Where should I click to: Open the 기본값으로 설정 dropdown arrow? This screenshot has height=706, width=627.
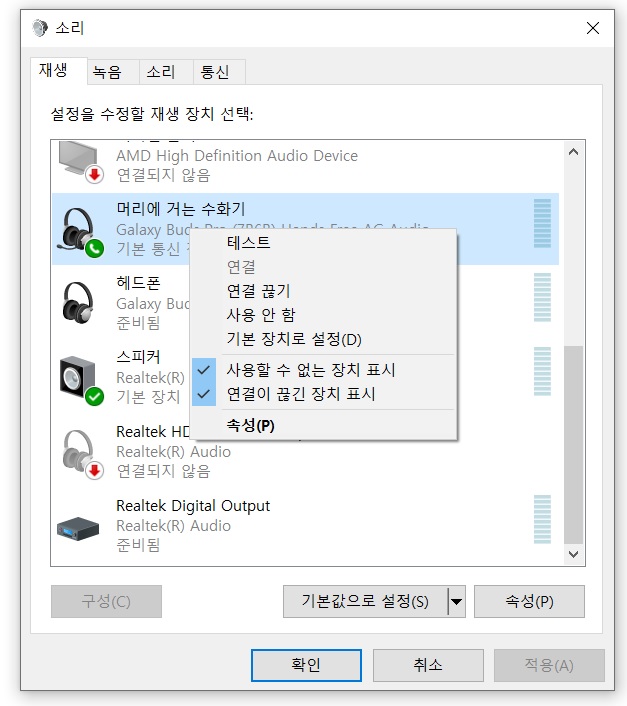pos(456,602)
